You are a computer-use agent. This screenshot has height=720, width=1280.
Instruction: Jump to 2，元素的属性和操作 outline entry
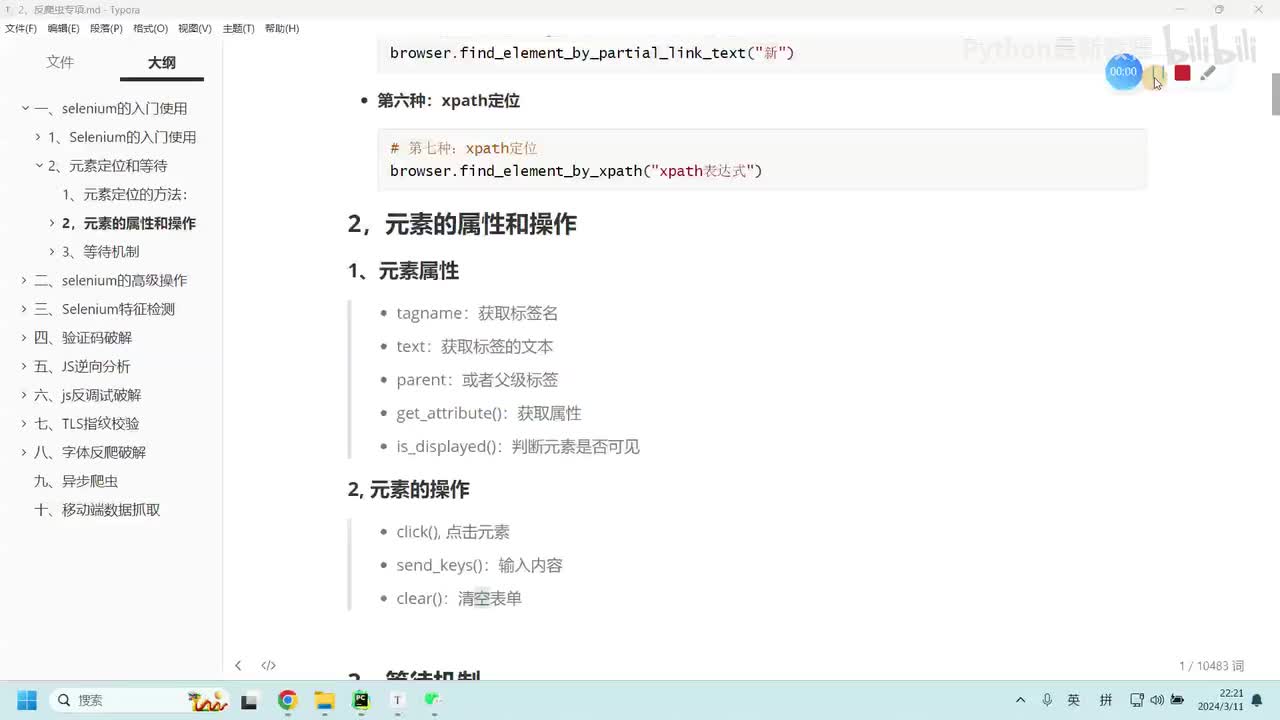(129, 223)
